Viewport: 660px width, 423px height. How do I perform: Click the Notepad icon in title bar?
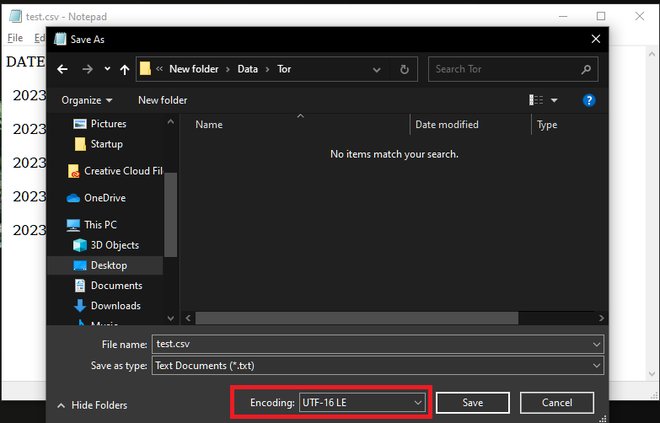point(15,16)
